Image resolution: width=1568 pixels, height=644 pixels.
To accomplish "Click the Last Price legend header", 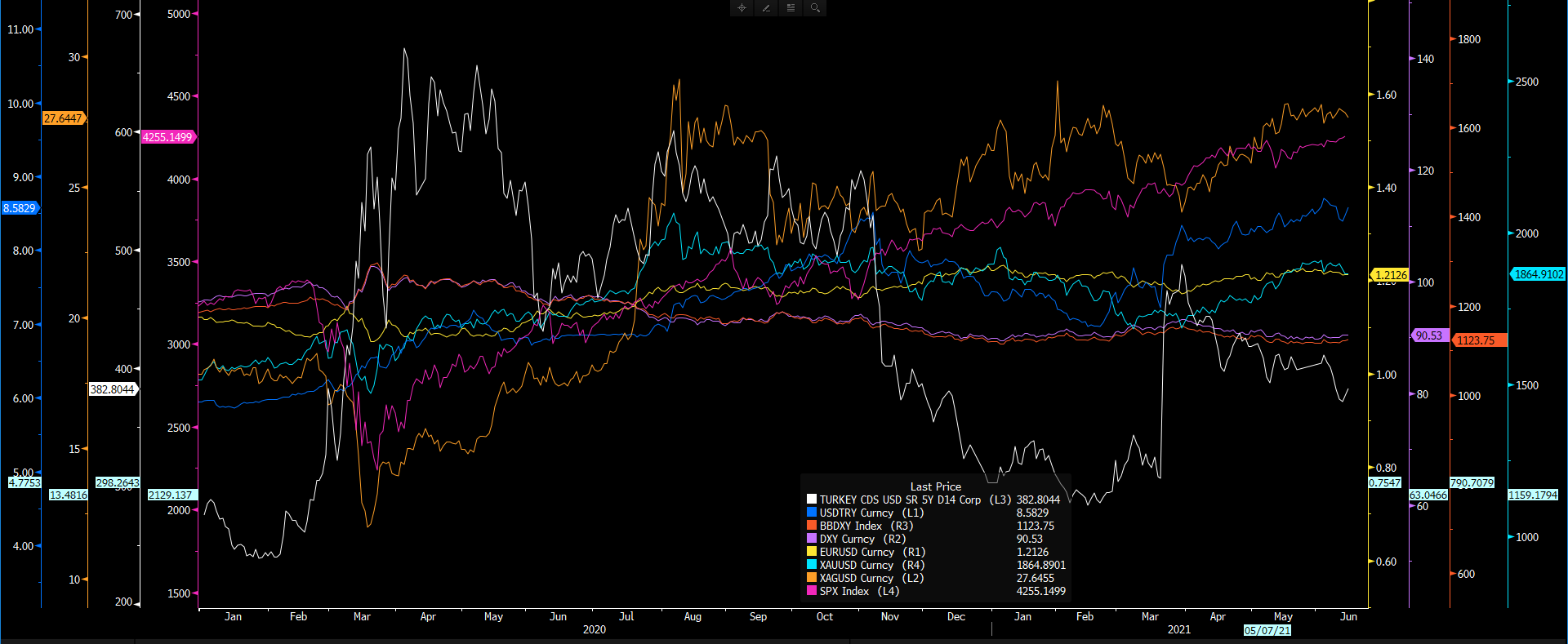I will point(935,486).
